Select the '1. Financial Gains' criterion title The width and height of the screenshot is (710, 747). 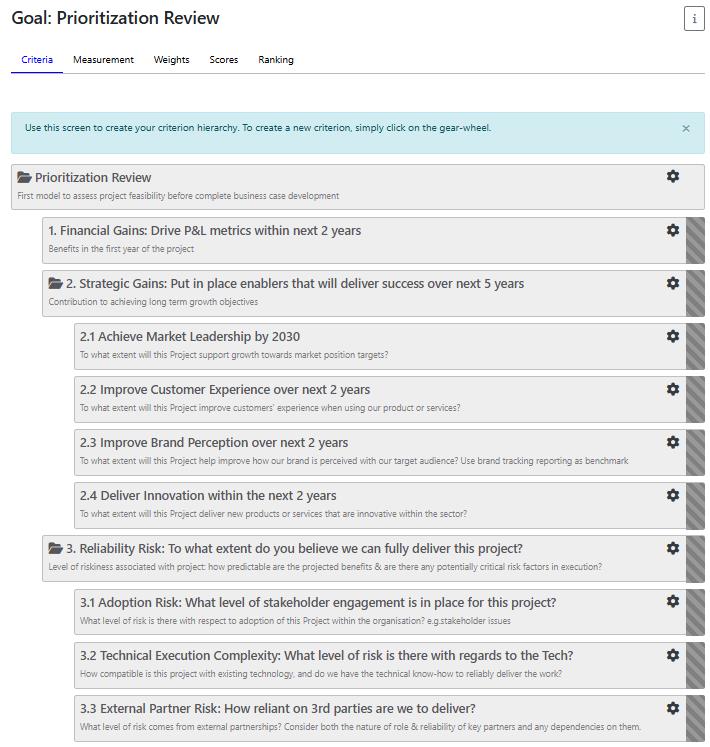pyautogui.click(x=204, y=231)
